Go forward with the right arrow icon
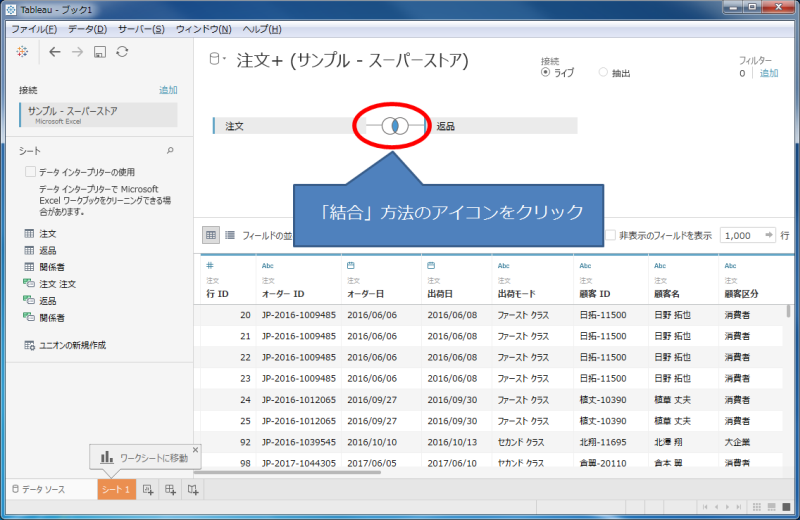The height and width of the screenshot is (520, 800). (77, 52)
